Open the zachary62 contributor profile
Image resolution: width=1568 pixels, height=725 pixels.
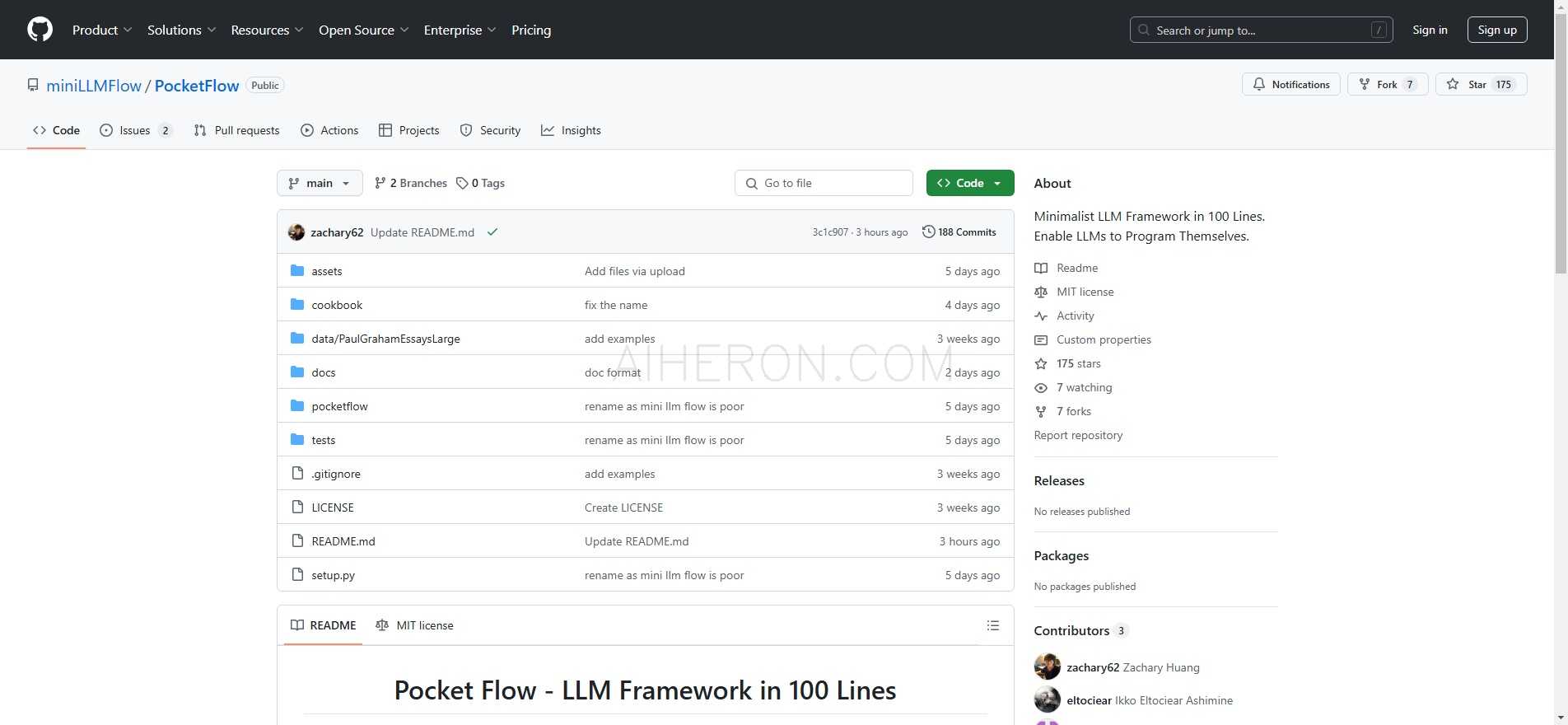1093,667
